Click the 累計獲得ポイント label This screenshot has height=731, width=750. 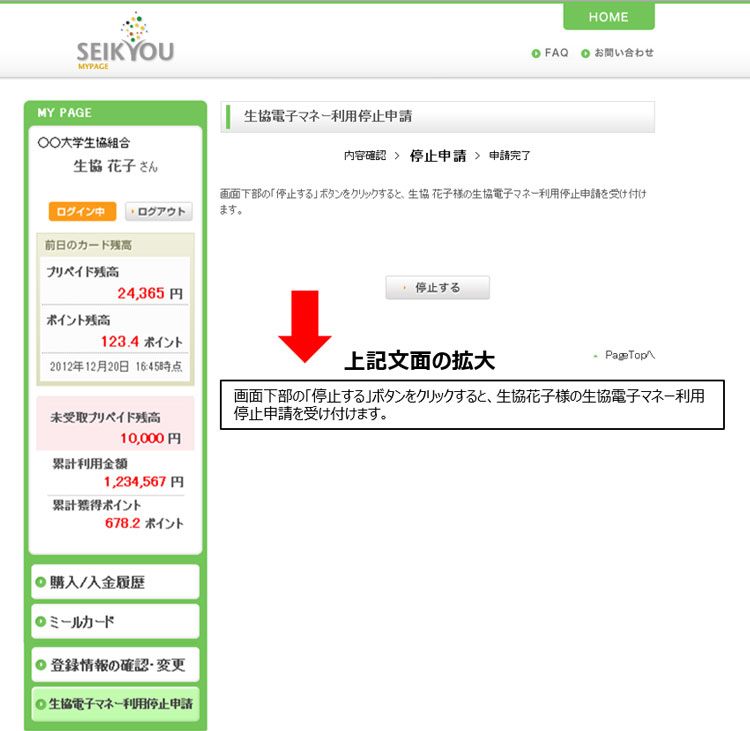97,505
